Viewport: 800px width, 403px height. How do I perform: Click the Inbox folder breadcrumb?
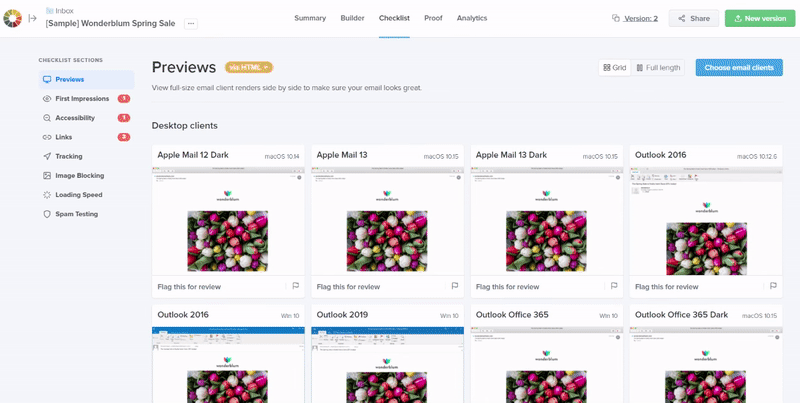(60, 10)
